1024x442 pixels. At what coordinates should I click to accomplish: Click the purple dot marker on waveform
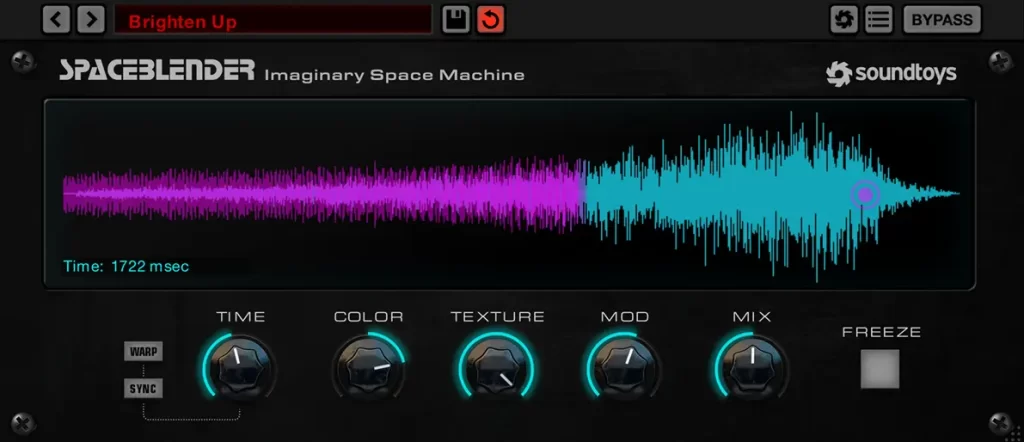point(865,195)
